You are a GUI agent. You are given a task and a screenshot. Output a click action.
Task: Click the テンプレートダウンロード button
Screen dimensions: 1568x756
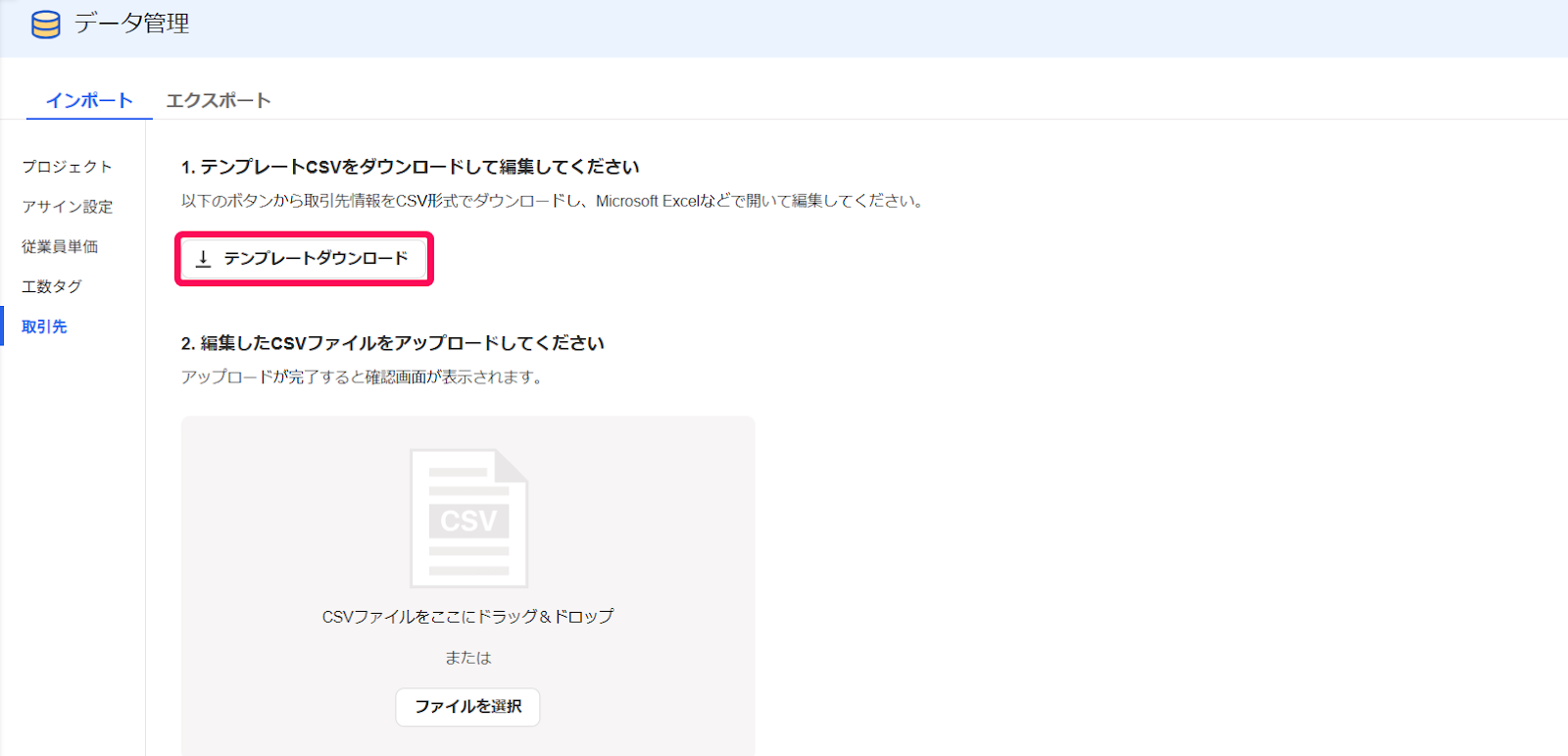pyautogui.click(x=304, y=259)
